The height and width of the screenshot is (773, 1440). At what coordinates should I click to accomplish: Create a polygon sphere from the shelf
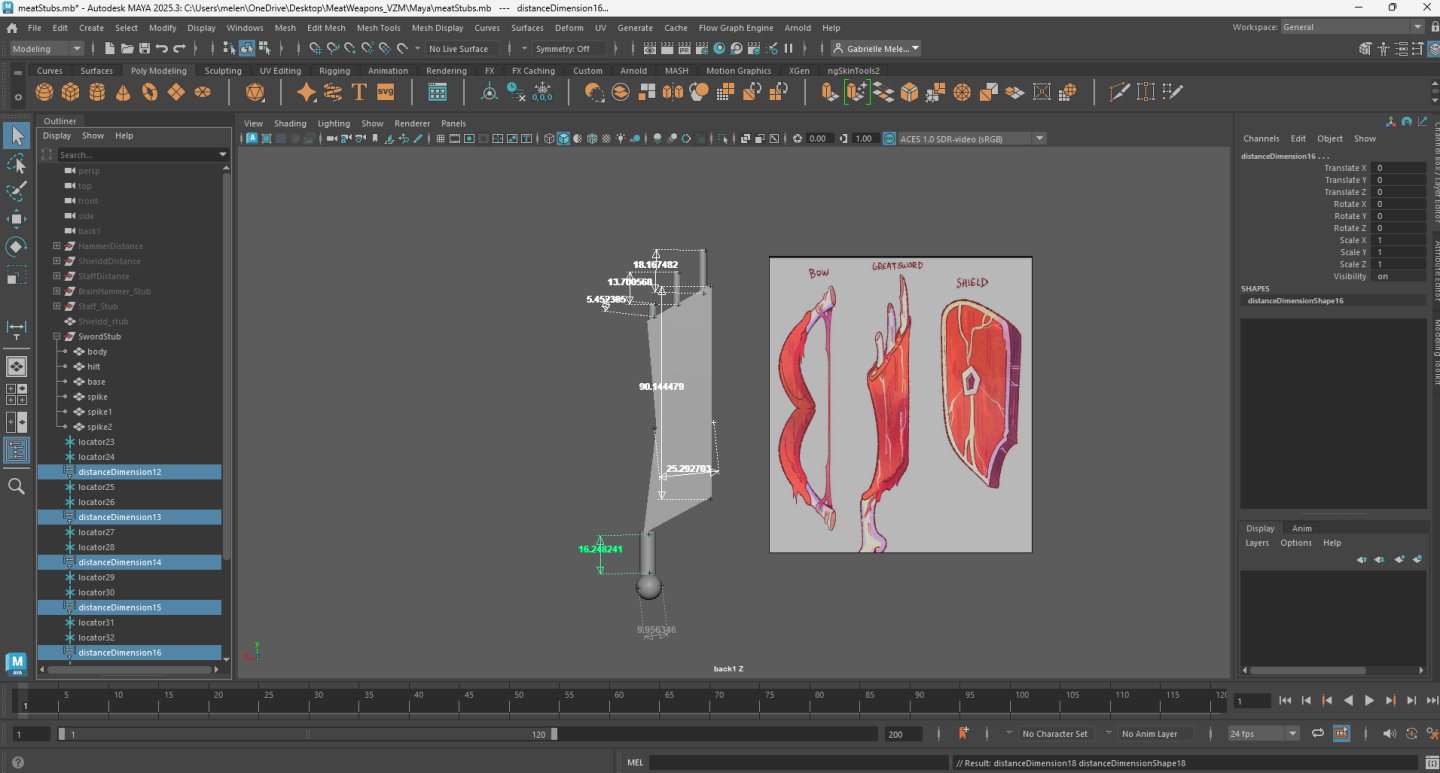[44, 92]
